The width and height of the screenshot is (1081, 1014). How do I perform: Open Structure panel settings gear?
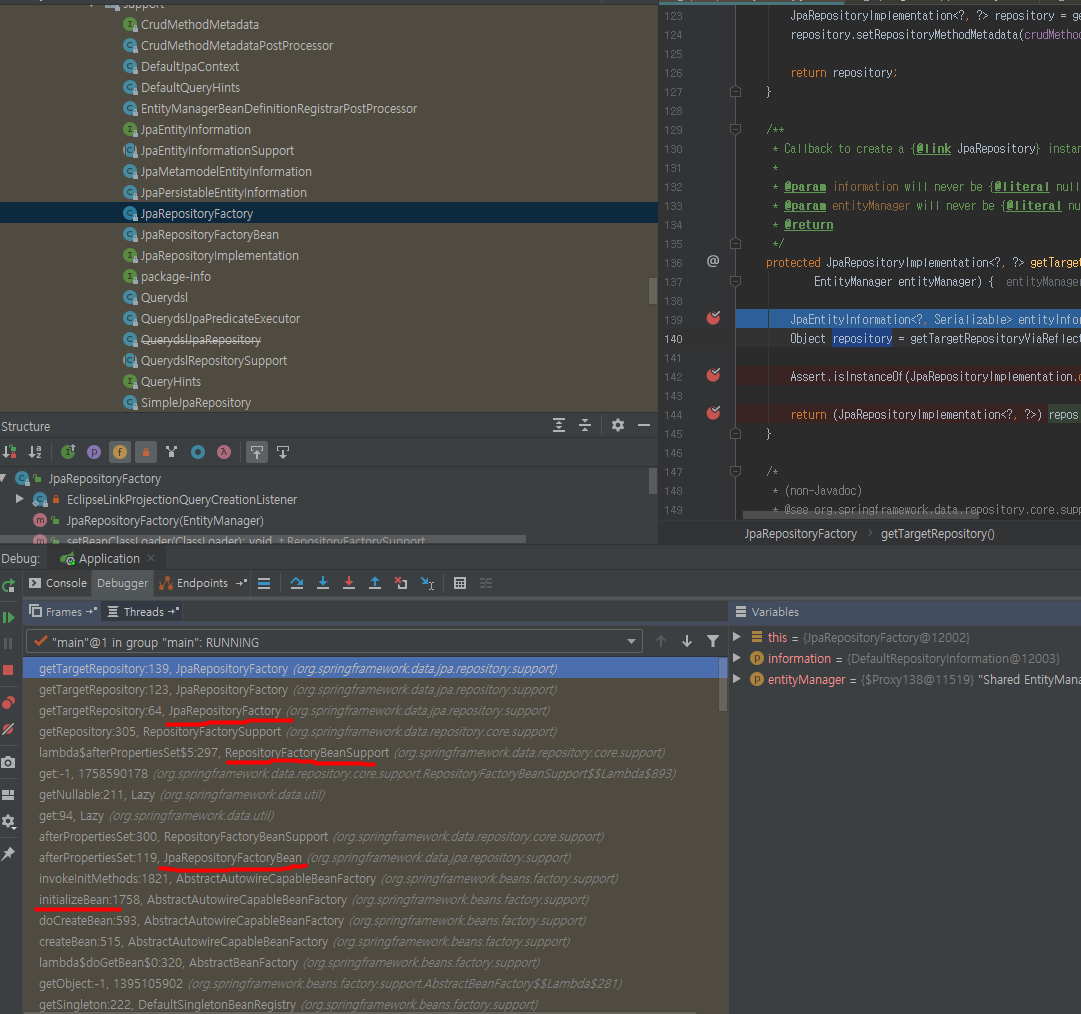618,425
